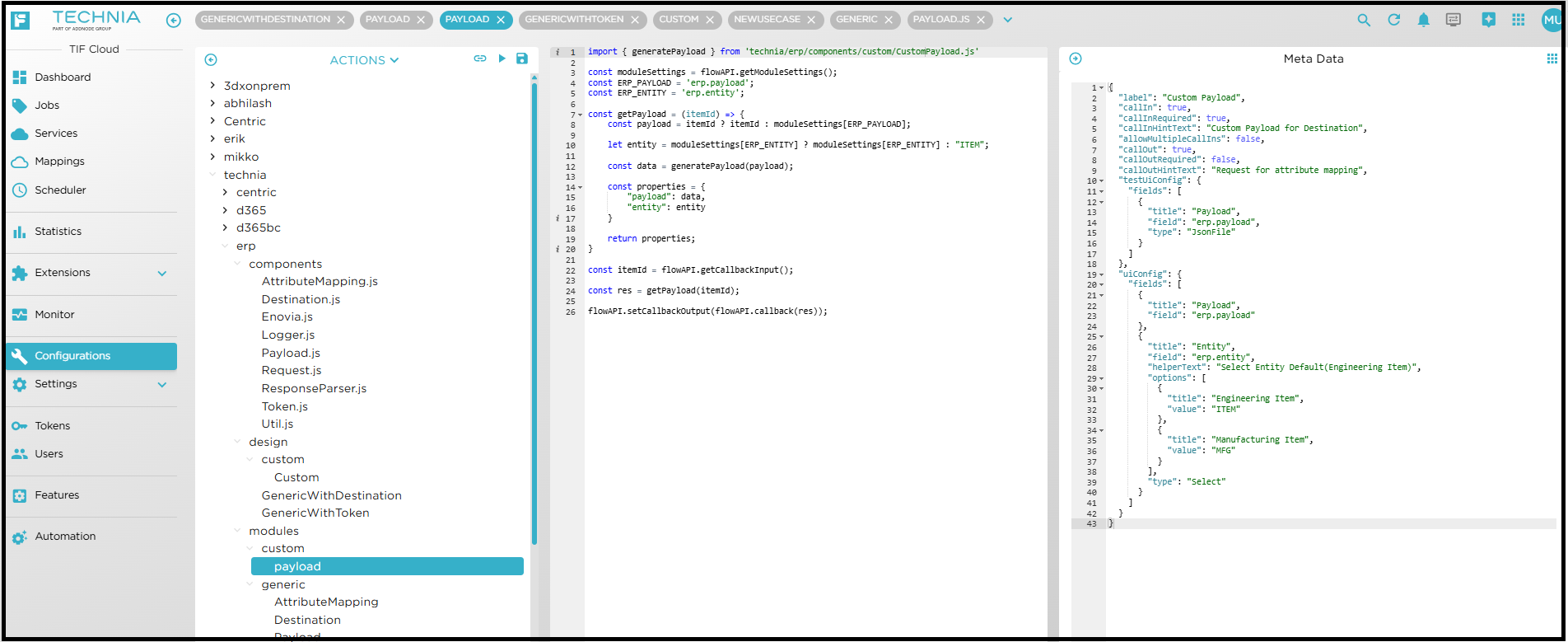Collapse the file tree panel with the arrow icon
The image size is (1568, 642).
click(x=211, y=59)
